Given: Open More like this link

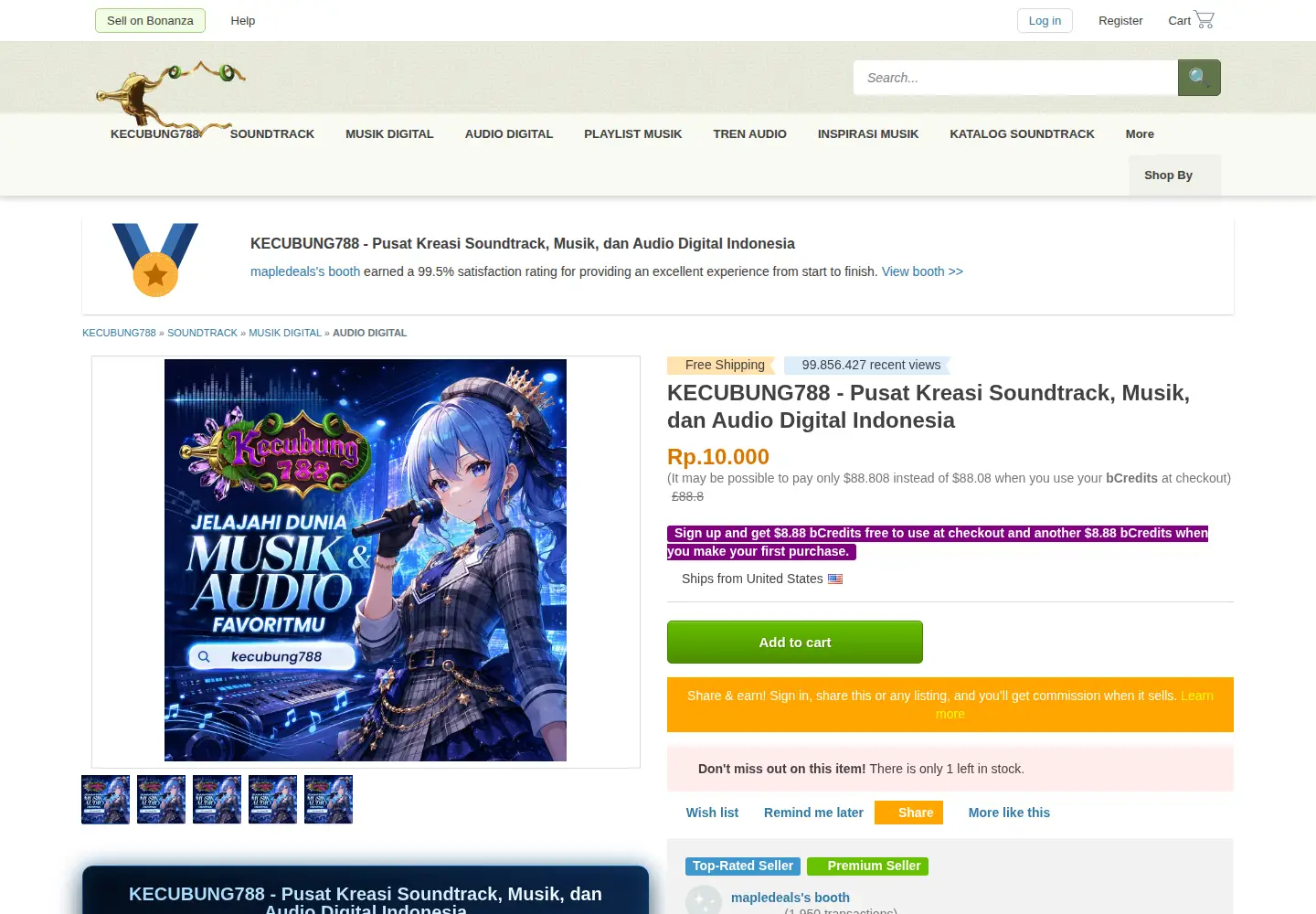Looking at the screenshot, I should pyautogui.click(x=1009, y=813).
